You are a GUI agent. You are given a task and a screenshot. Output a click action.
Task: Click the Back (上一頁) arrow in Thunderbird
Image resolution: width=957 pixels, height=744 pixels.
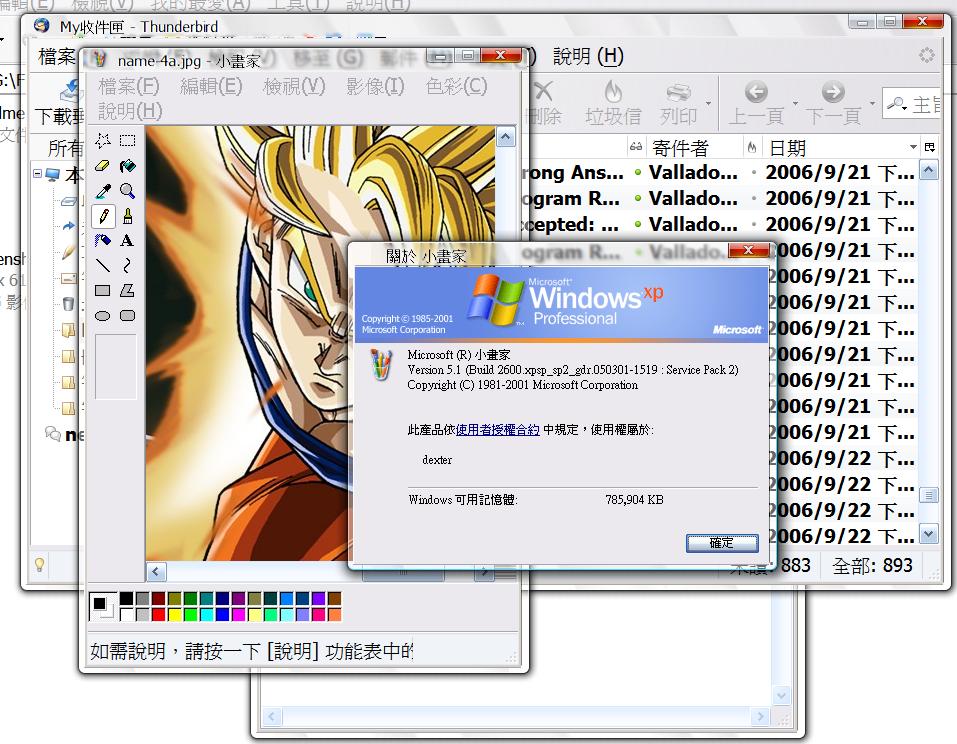[x=756, y=103]
